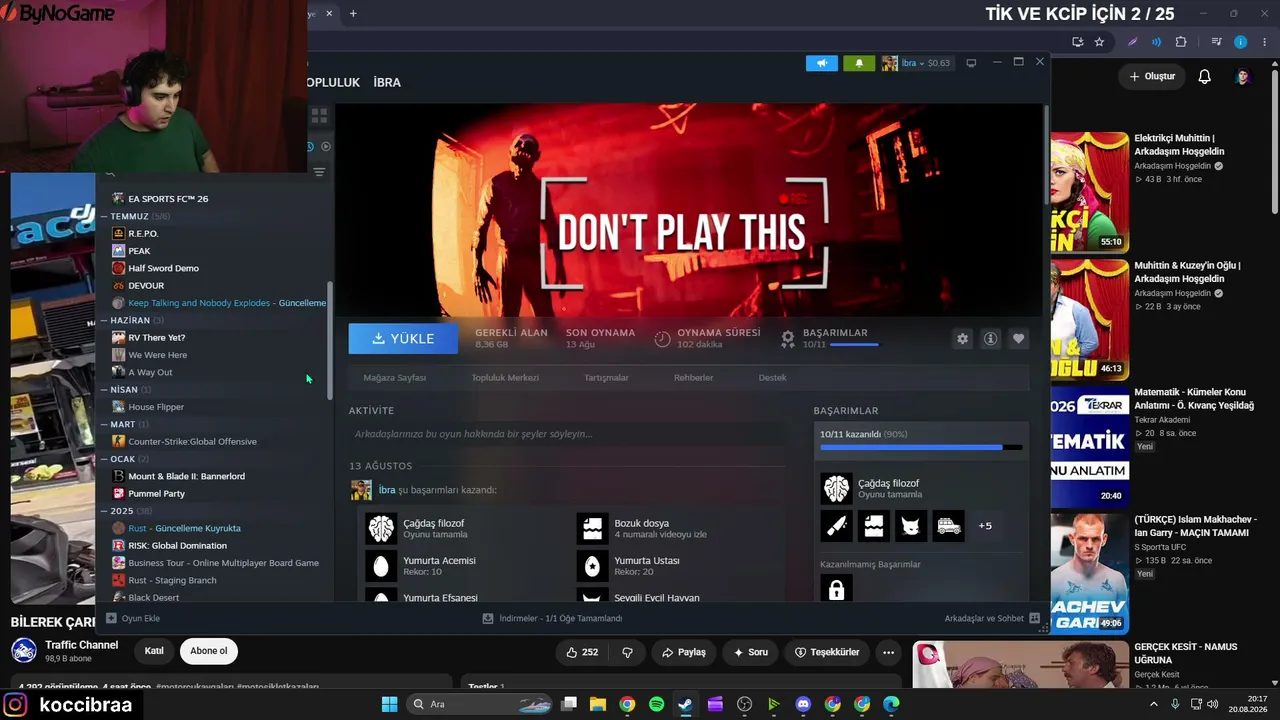Type in the activity comment field
The width and height of the screenshot is (1280, 720).
[567, 434]
